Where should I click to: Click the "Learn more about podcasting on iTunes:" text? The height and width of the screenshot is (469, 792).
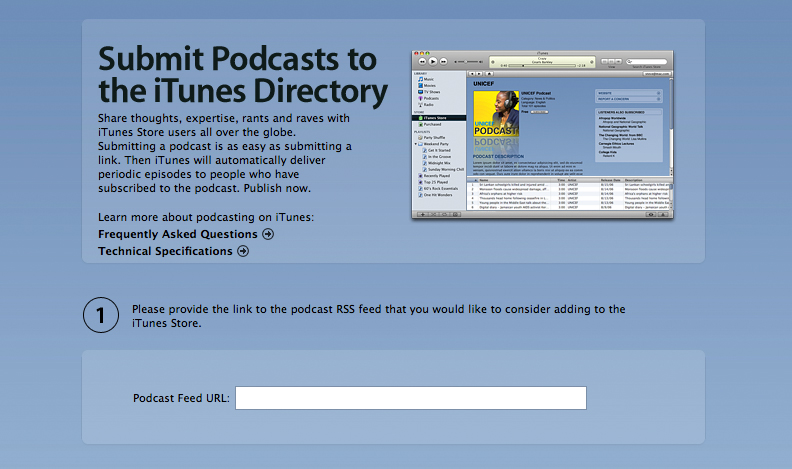206,217
